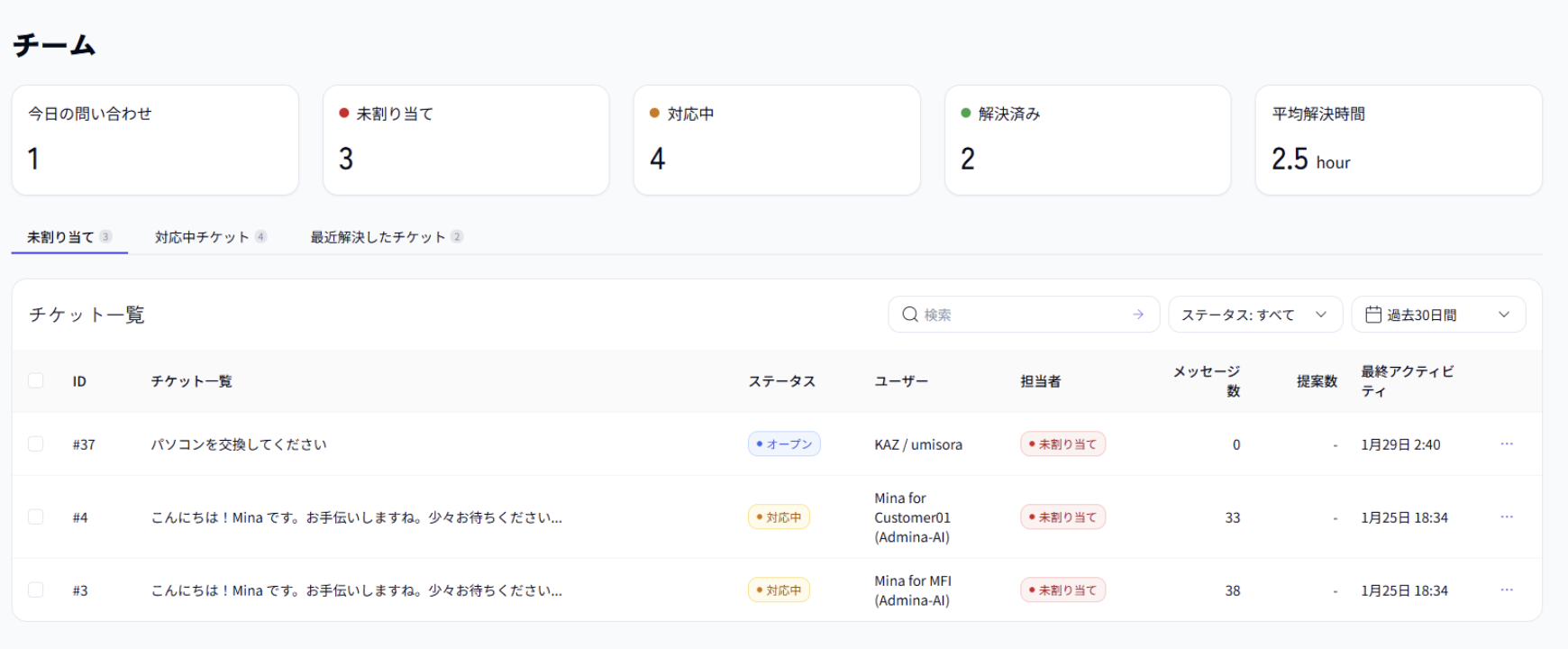This screenshot has width=1568, height=649.
Task: Click the 提案数 column header
Action: [x=1317, y=381]
